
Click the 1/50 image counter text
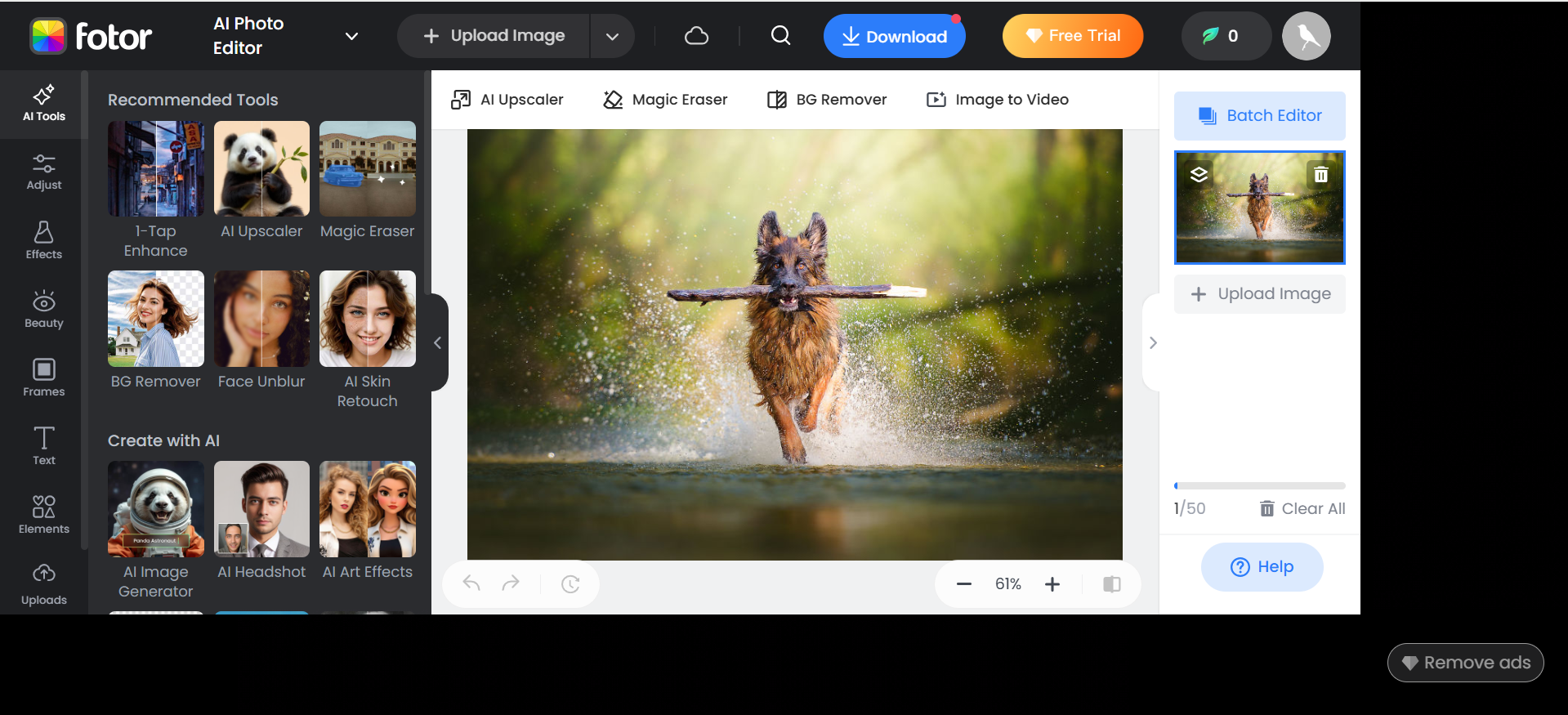coord(1189,508)
